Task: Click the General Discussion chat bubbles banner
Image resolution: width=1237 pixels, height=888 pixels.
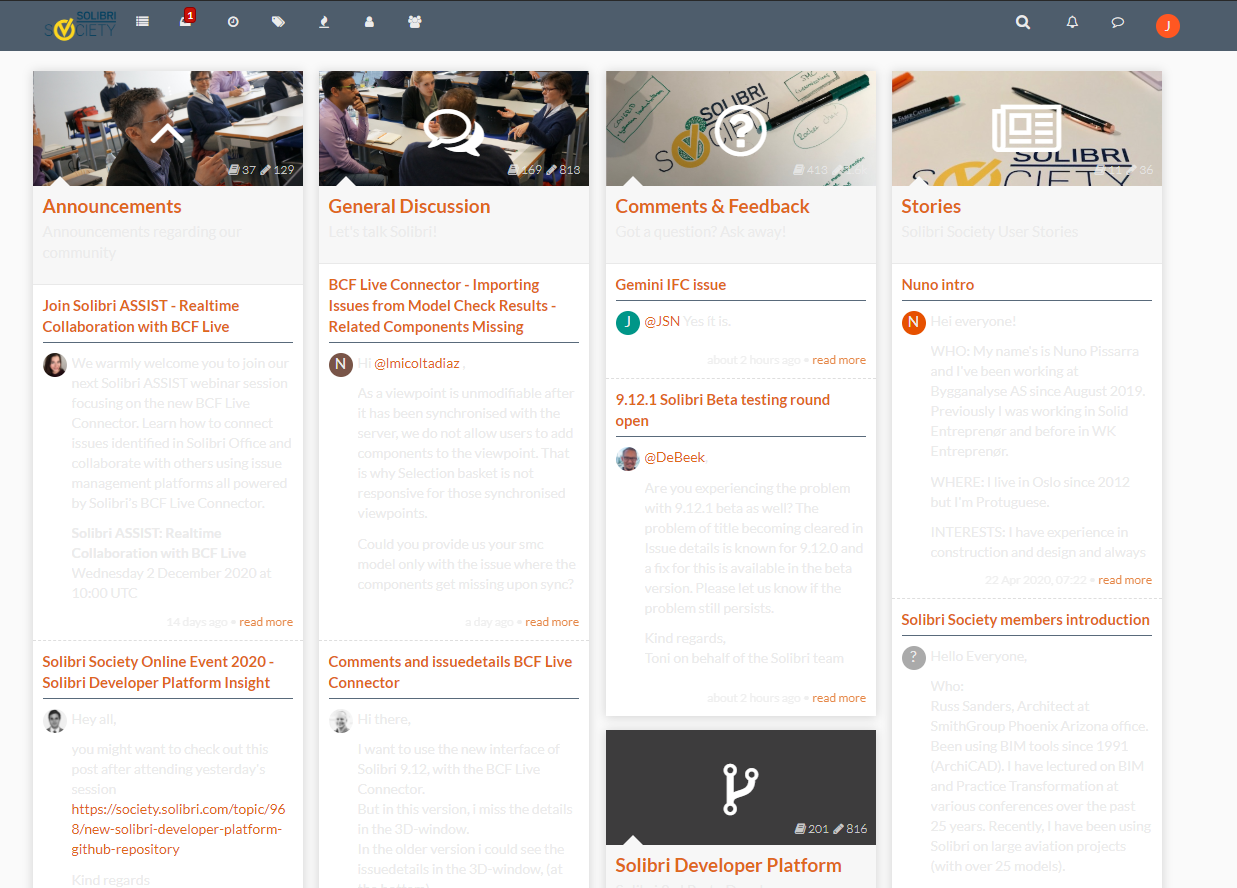Action: coord(454,128)
